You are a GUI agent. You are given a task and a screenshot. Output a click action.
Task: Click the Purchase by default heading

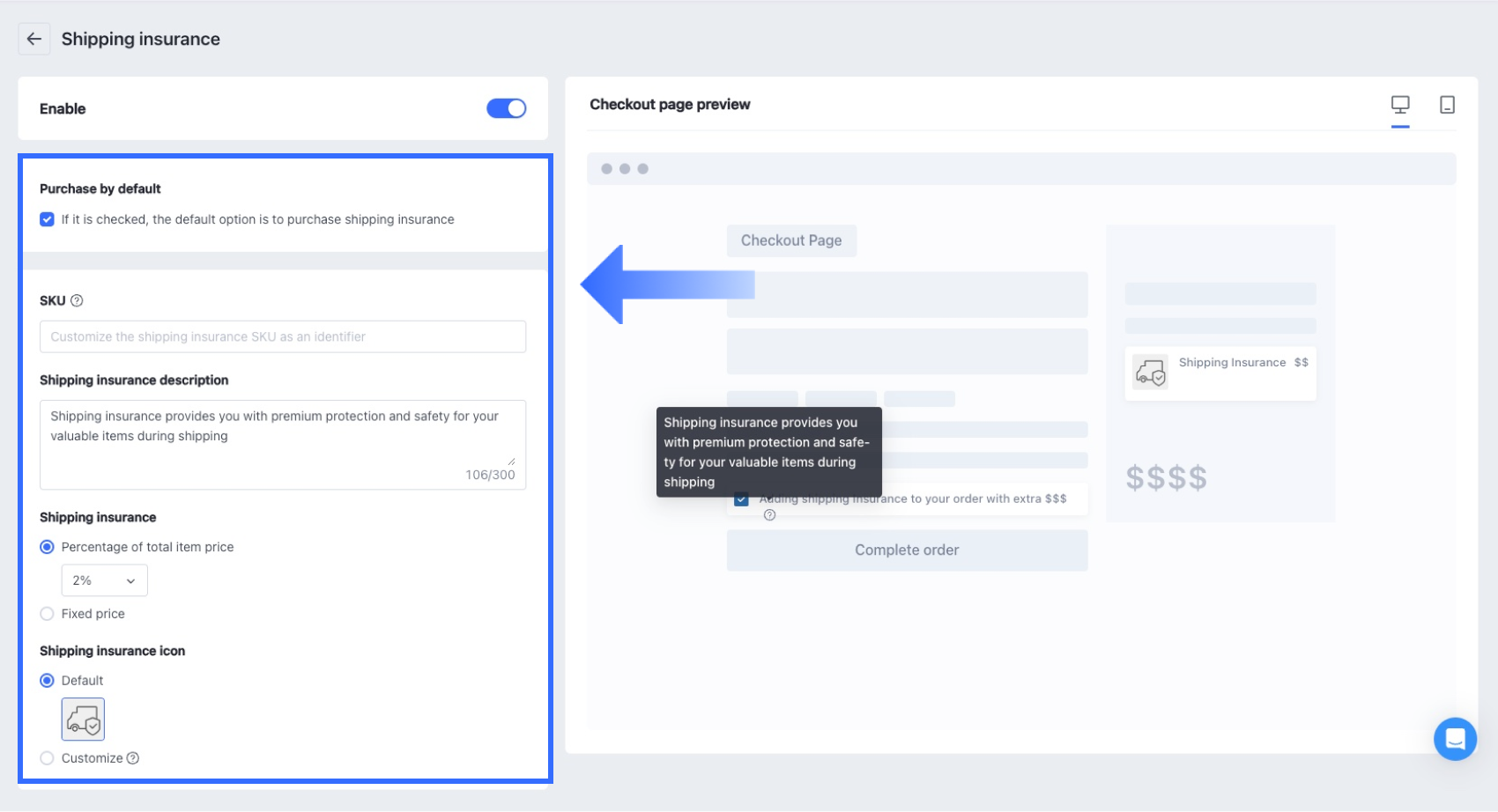(x=100, y=188)
